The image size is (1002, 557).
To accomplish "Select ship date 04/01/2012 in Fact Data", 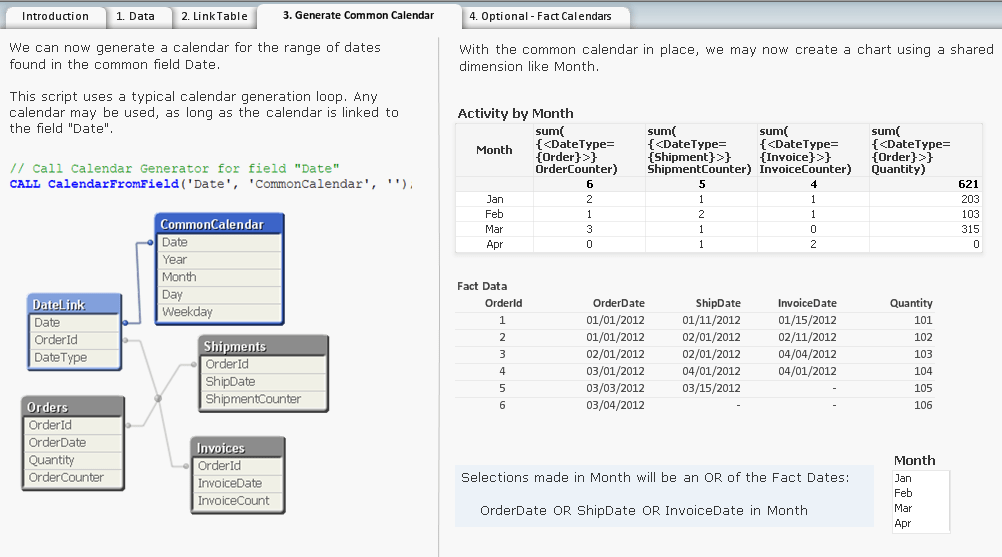I will [x=711, y=371].
